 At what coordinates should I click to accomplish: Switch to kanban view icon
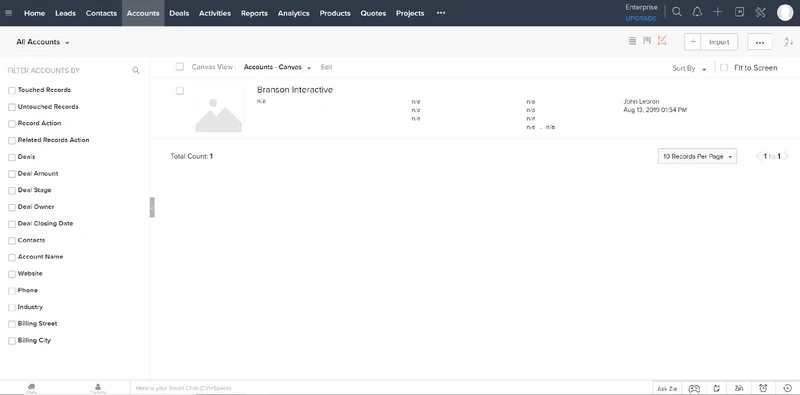647,40
